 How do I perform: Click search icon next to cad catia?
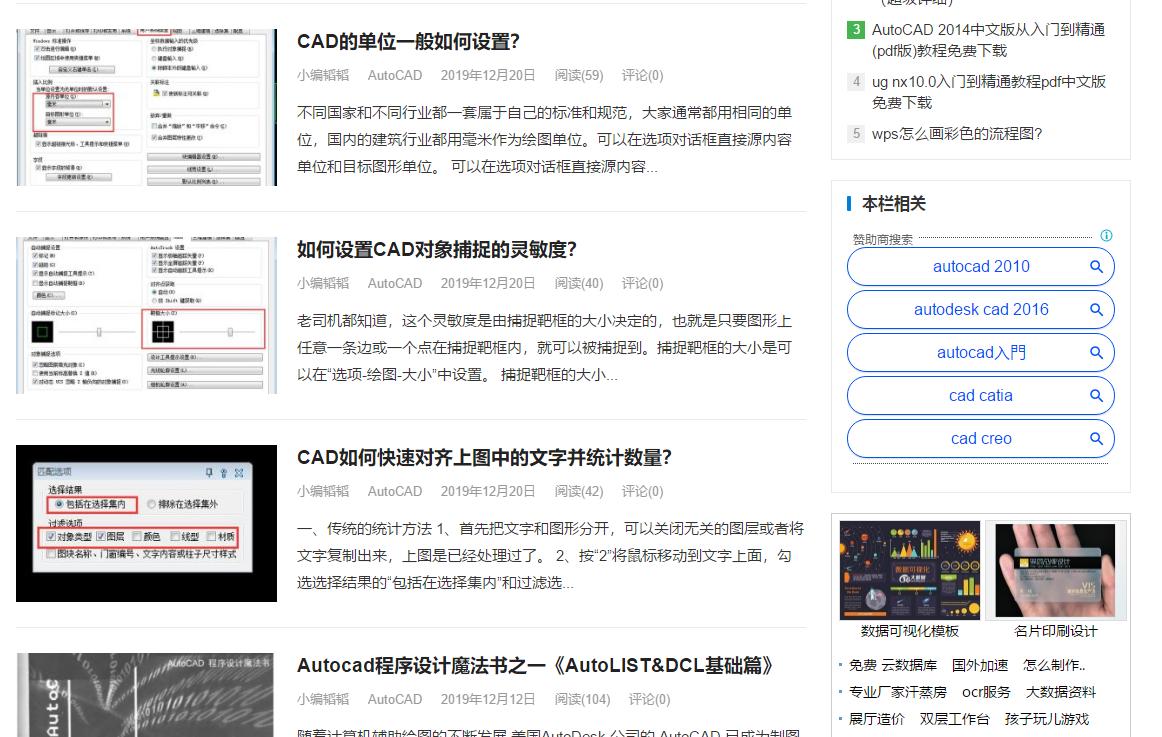pyautogui.click(x=1097, y=395)
